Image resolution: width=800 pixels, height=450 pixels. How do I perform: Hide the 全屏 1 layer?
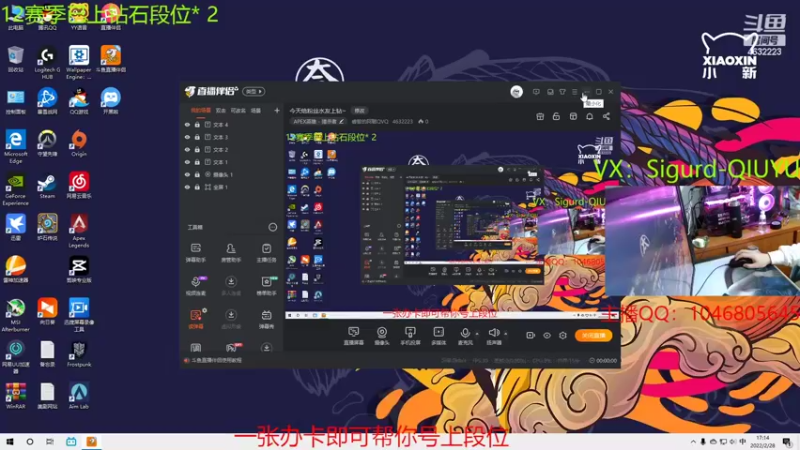(187, 187)
